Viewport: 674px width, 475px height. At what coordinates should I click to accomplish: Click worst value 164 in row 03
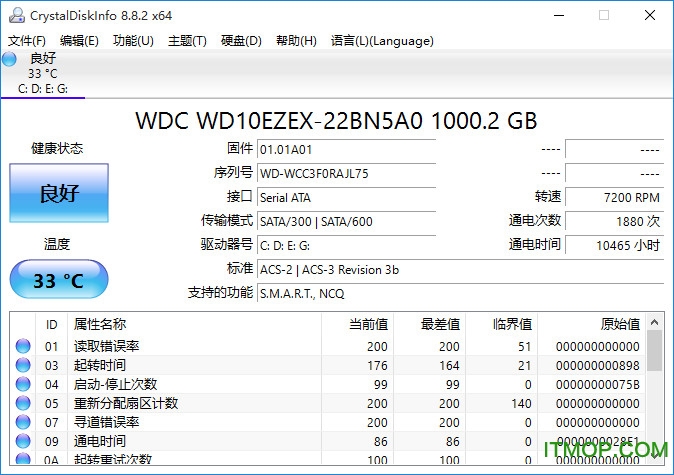[449, 365]
